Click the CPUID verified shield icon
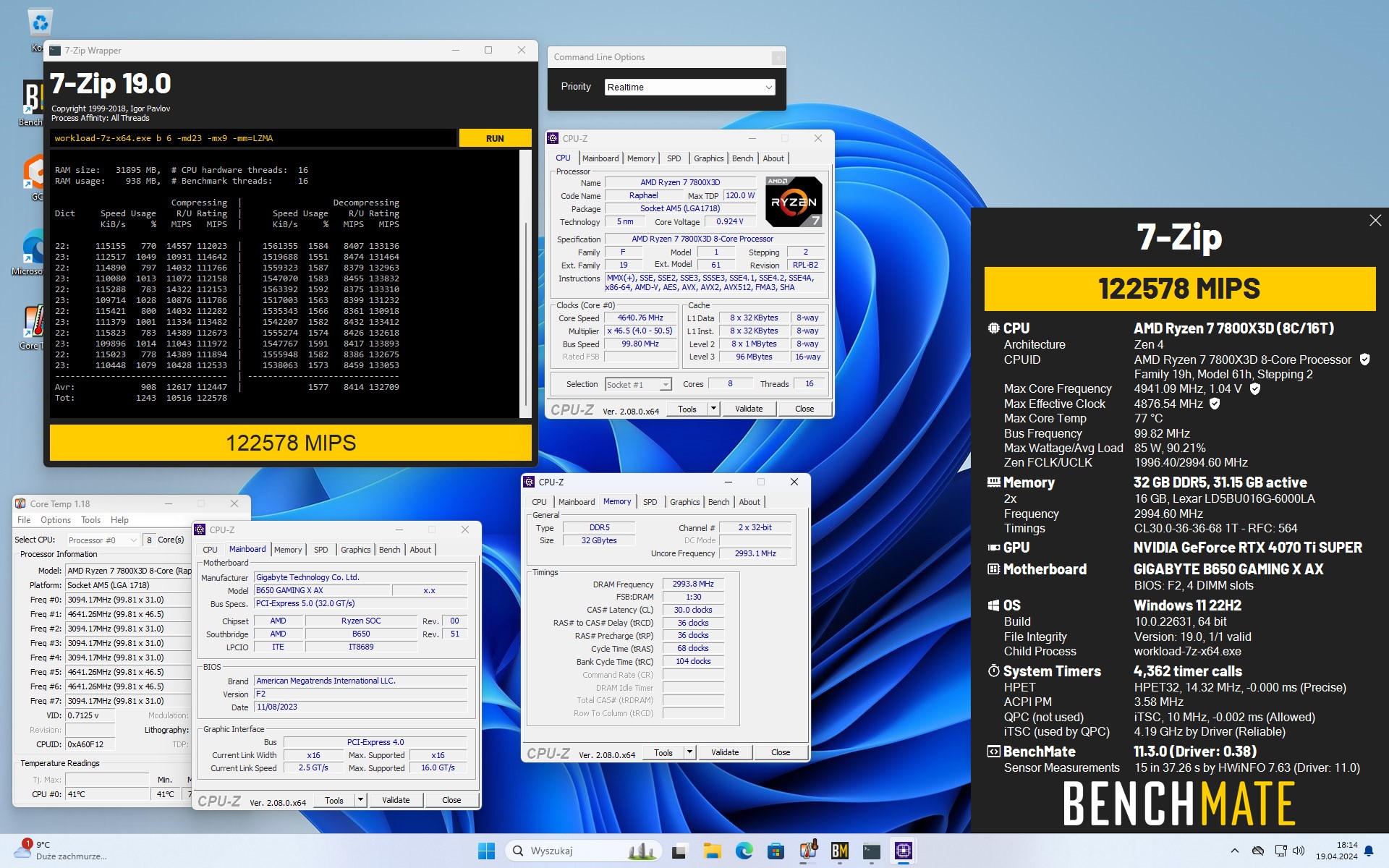 pos(1364,359)
